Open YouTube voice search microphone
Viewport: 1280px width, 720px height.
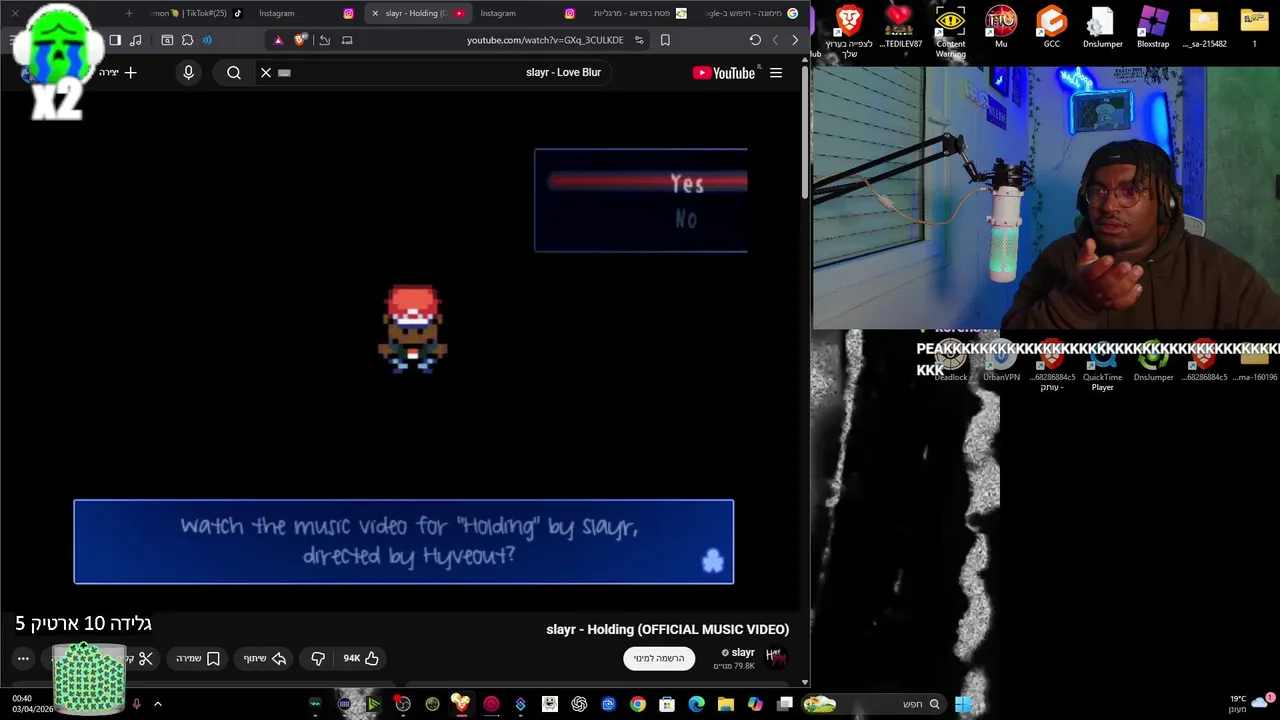tap(188, 72)
